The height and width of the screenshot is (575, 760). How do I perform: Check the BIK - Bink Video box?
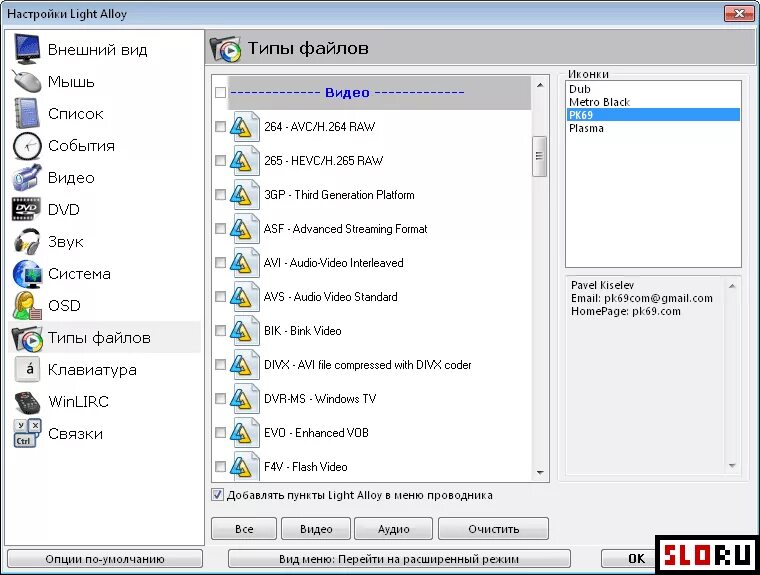click(x=220, y=330)
